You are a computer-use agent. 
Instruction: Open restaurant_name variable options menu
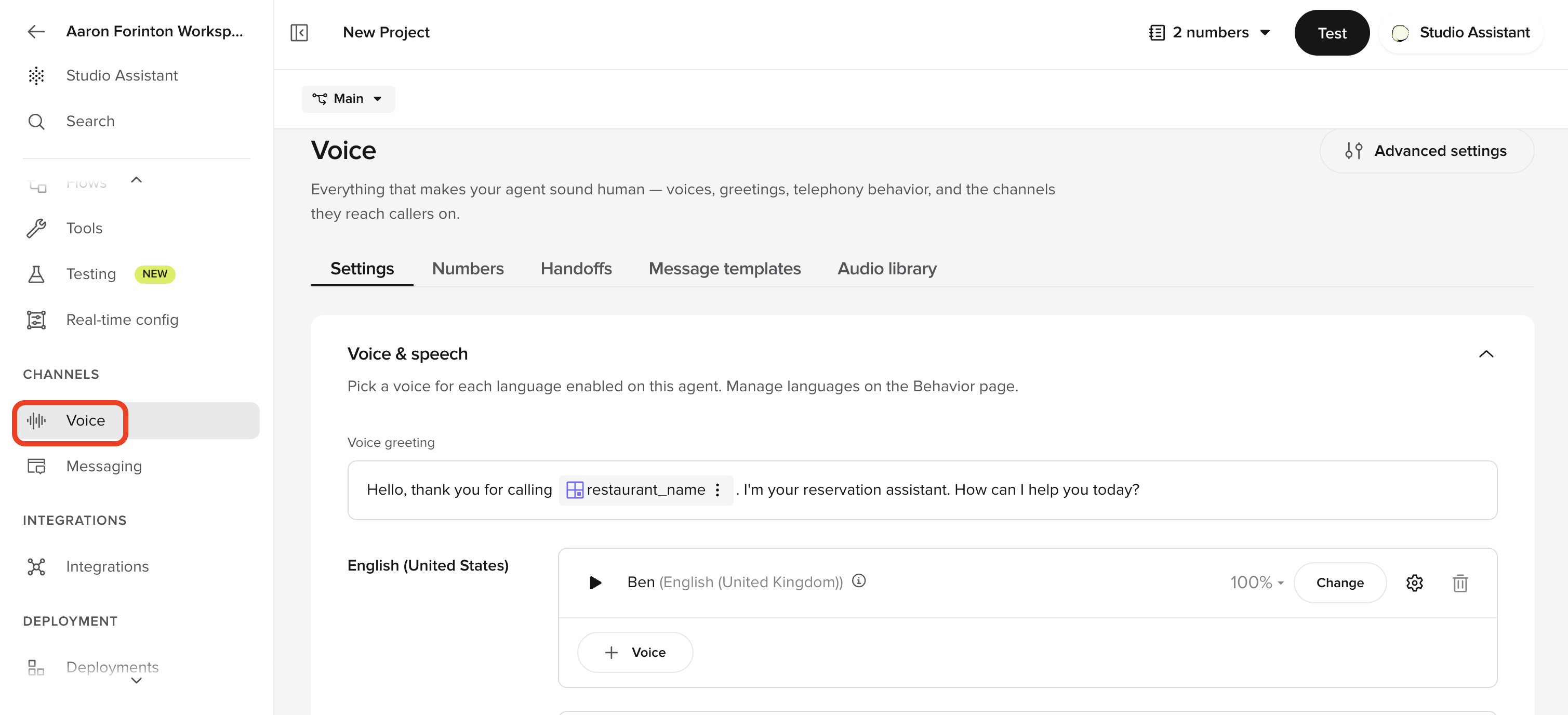pos(717,489)
